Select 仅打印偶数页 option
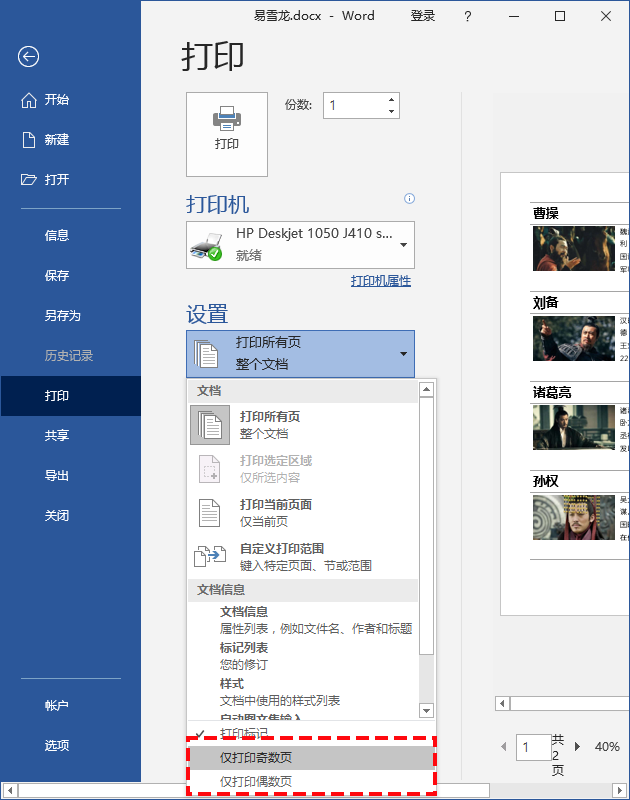 coord(311,781)
